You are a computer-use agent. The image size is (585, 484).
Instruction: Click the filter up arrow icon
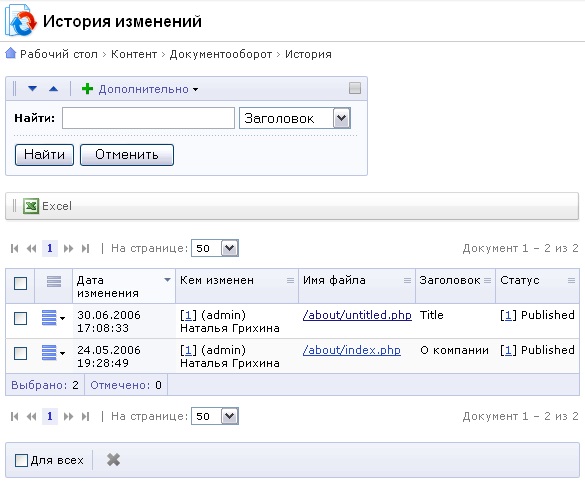pos(53,89)
